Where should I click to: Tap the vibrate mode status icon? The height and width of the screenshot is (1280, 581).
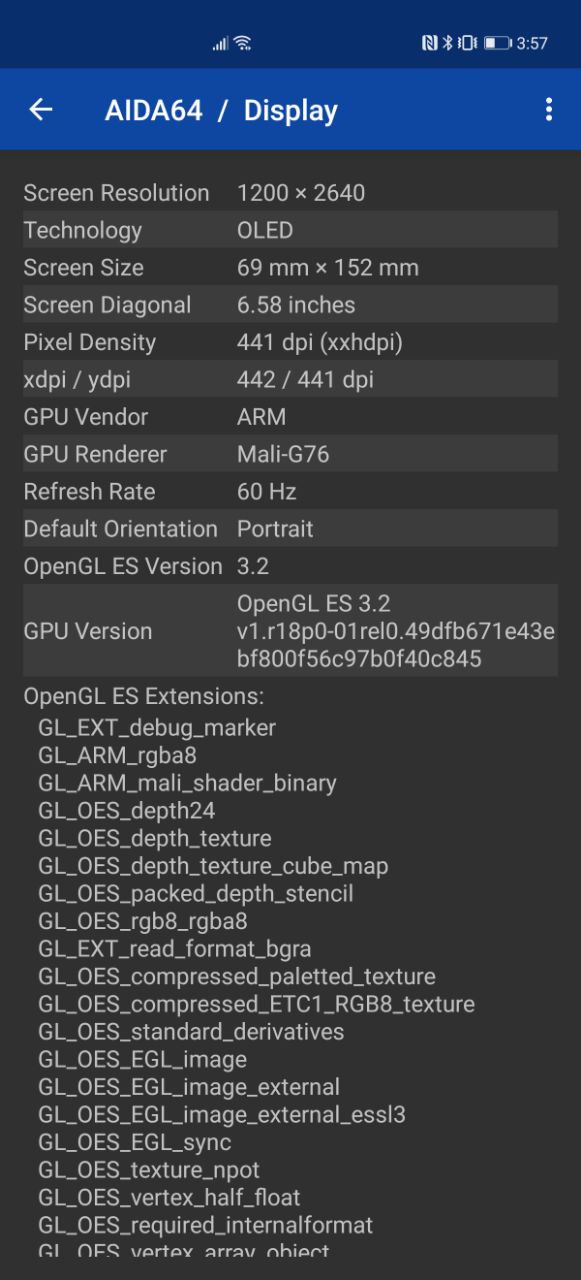pos(467,43)
